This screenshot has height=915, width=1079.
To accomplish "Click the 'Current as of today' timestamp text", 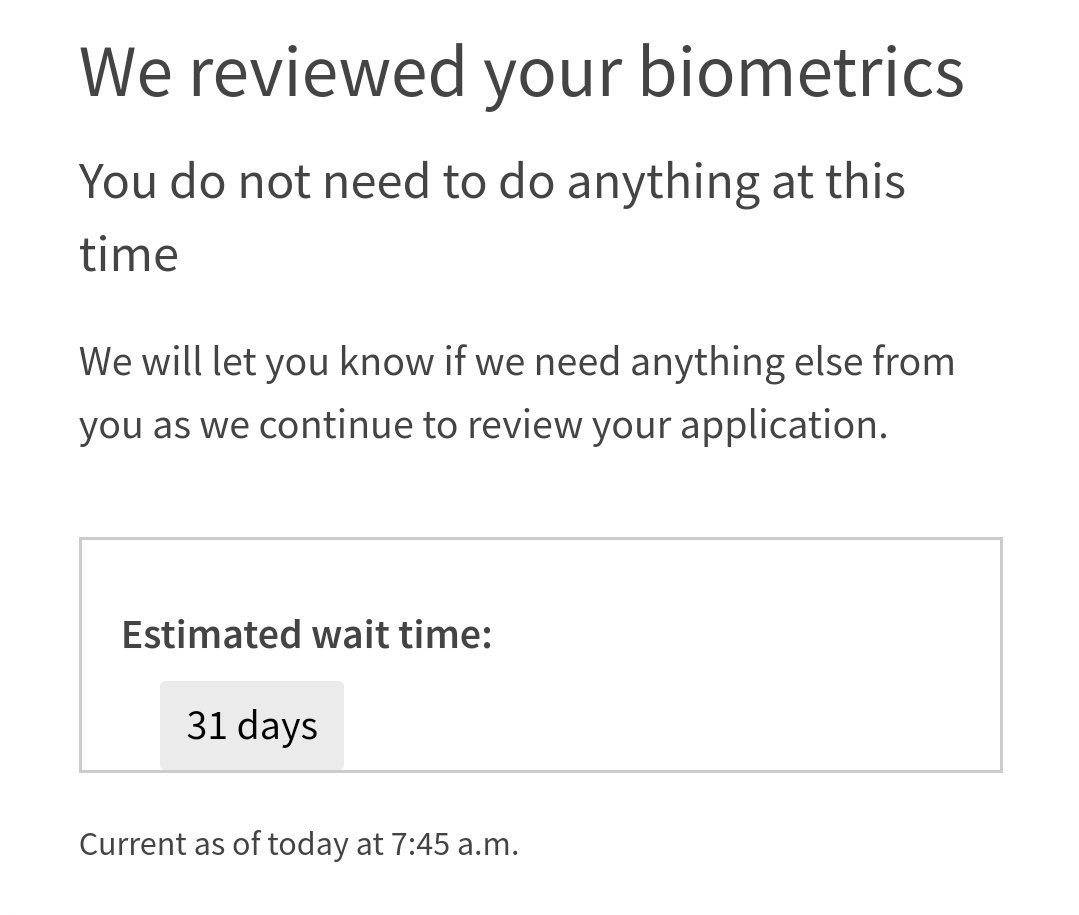I will click(299, 844).
